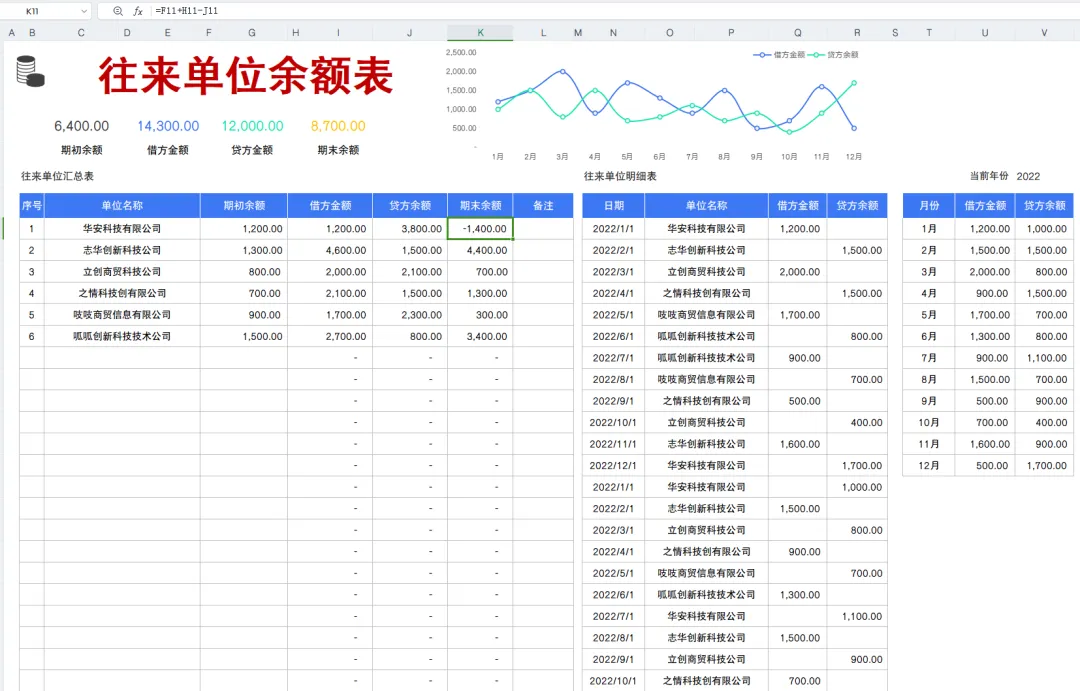Select cell 华安科技有限公司 in summary row 1
This screenshot has width=1080, height=691.
point(122,229)
